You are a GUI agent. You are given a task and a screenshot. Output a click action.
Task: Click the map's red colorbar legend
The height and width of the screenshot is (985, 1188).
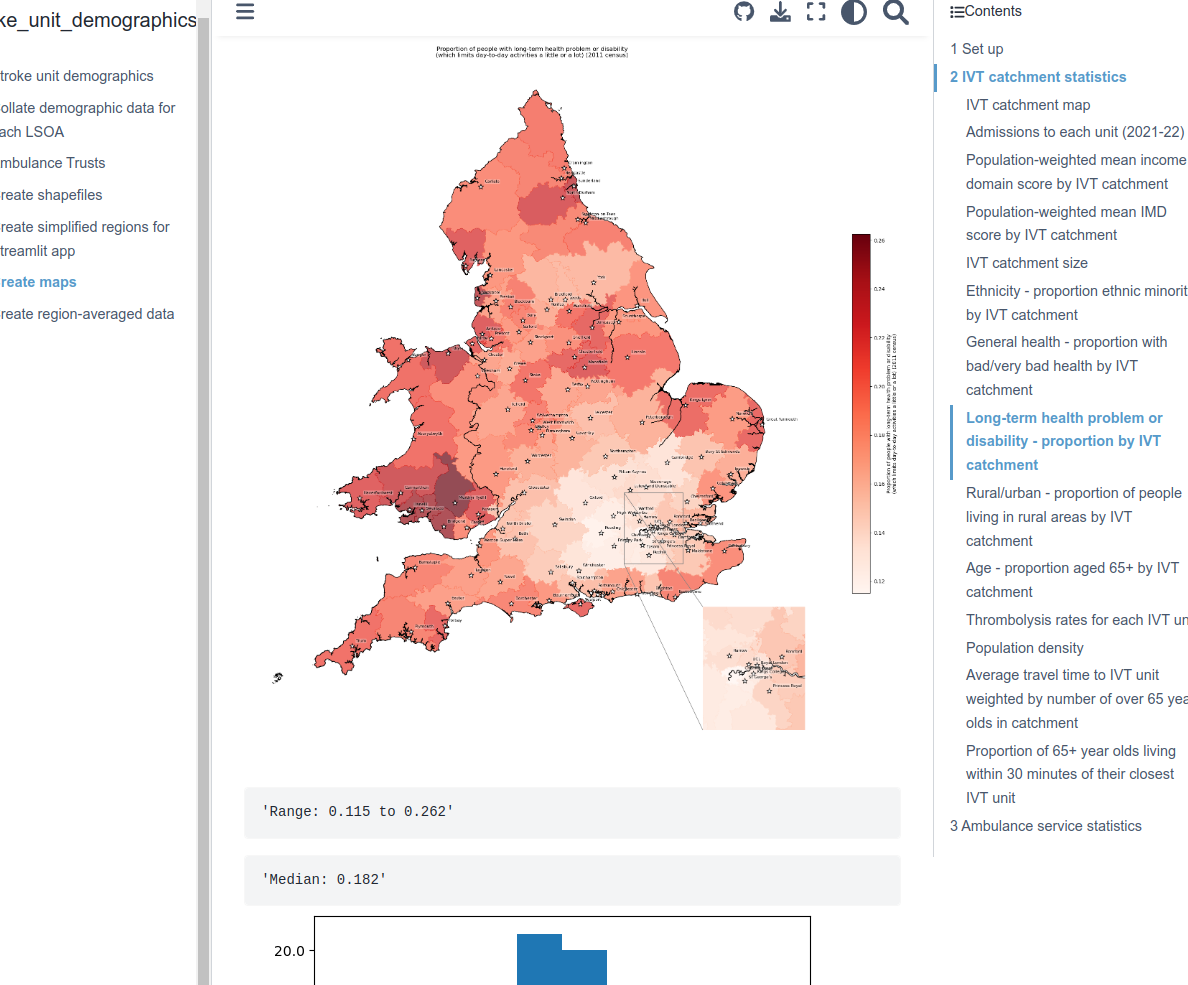861,413
